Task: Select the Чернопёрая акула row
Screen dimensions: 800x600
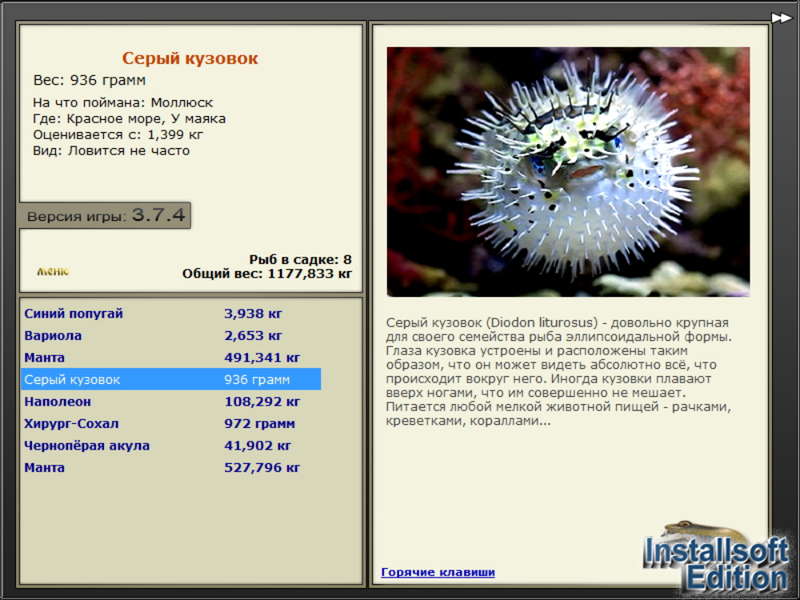Action: click(171, 445)
